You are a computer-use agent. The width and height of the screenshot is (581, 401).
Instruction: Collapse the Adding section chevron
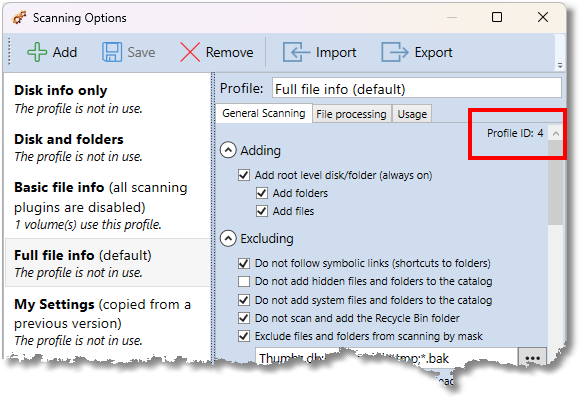228,150
